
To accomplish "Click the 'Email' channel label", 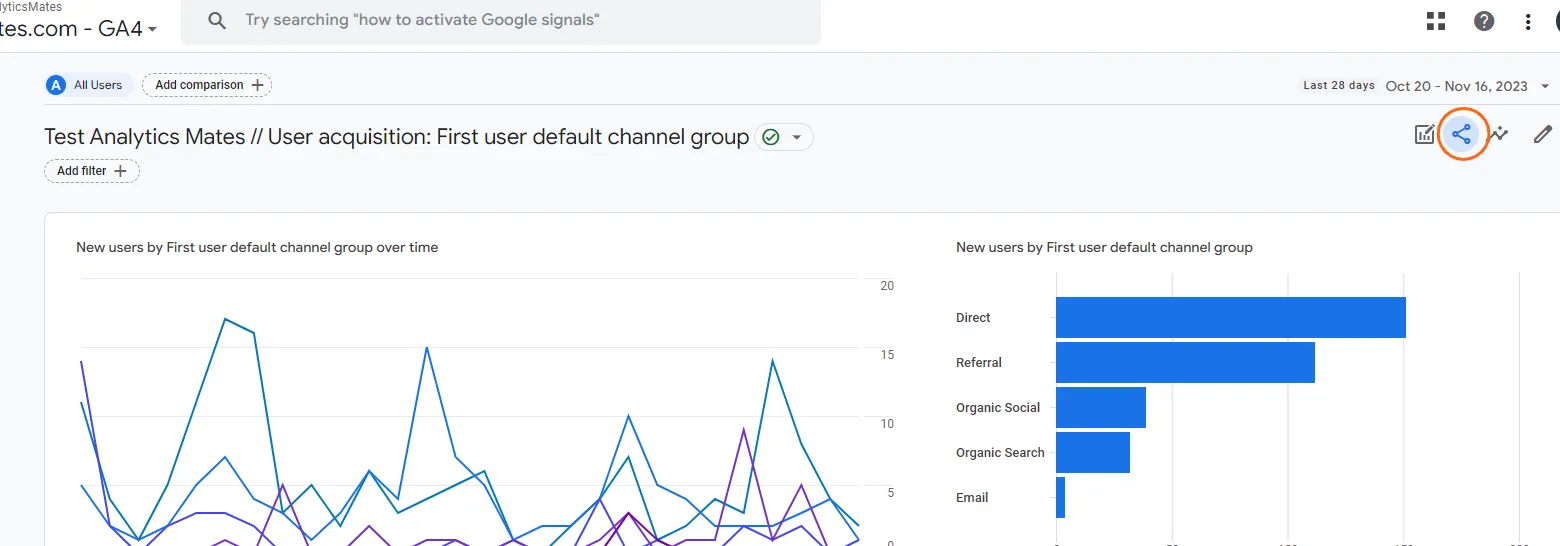I will click(972, 497).
